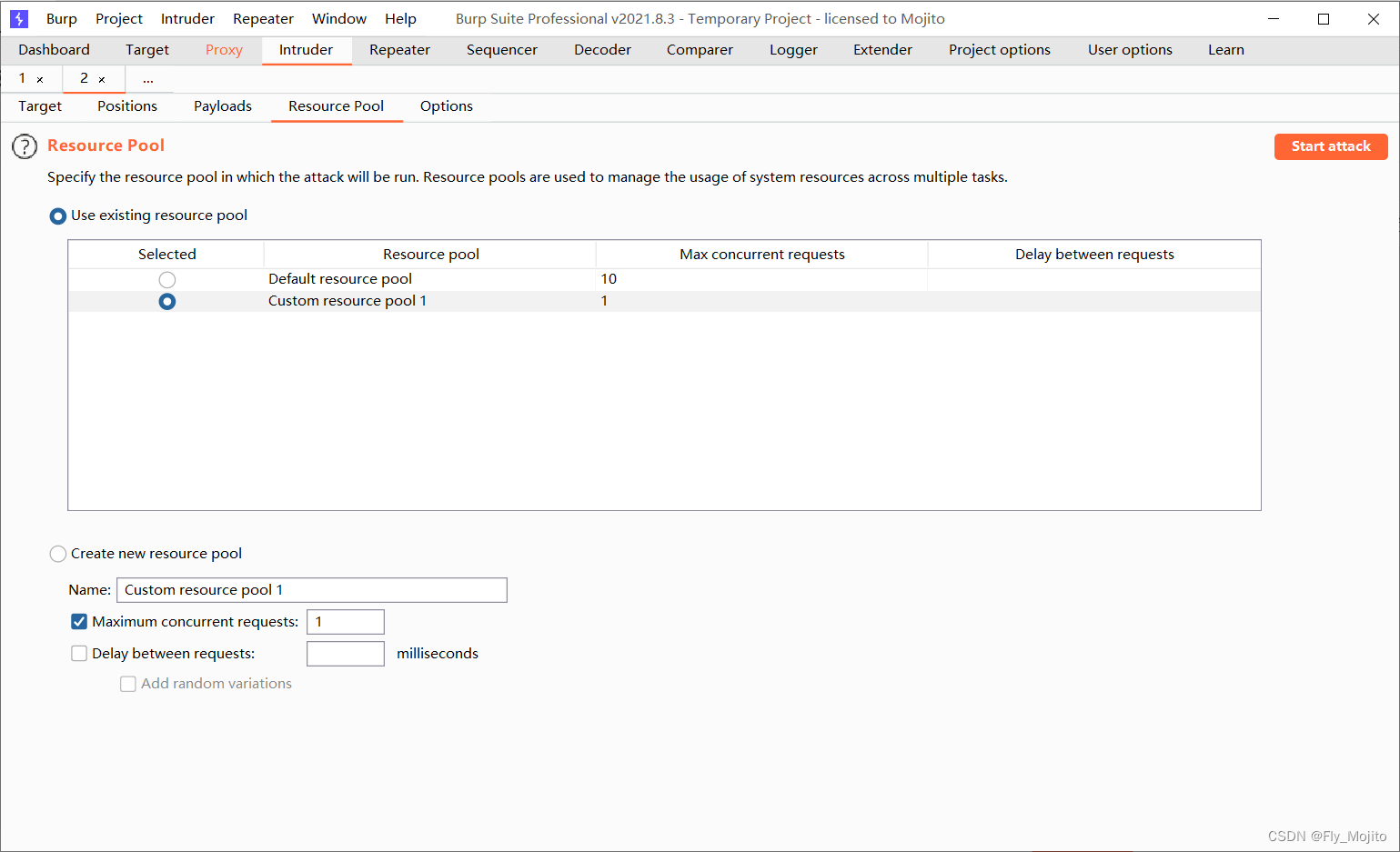
Task: Click the Custom resource pool 1 row name
Action: point(347,301)
